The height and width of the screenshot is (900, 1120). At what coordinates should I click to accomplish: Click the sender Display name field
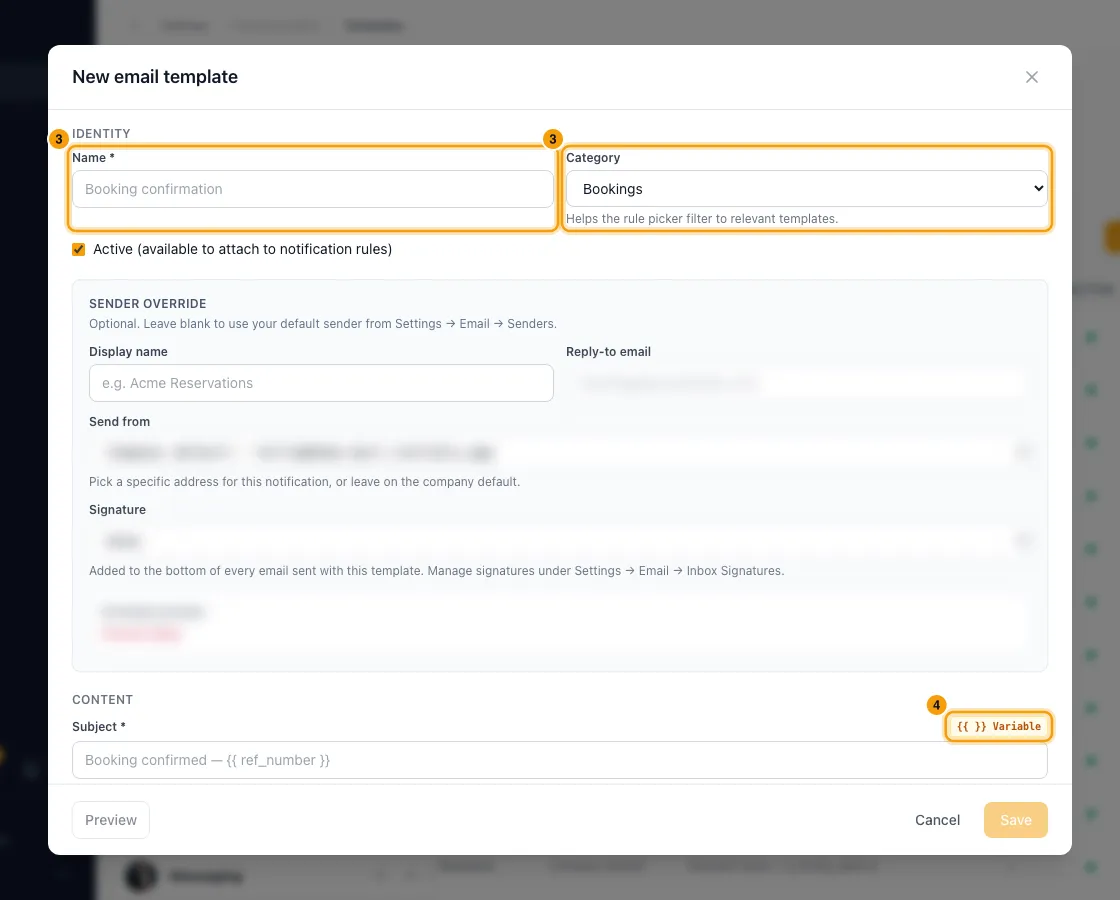tap(321, 384)
